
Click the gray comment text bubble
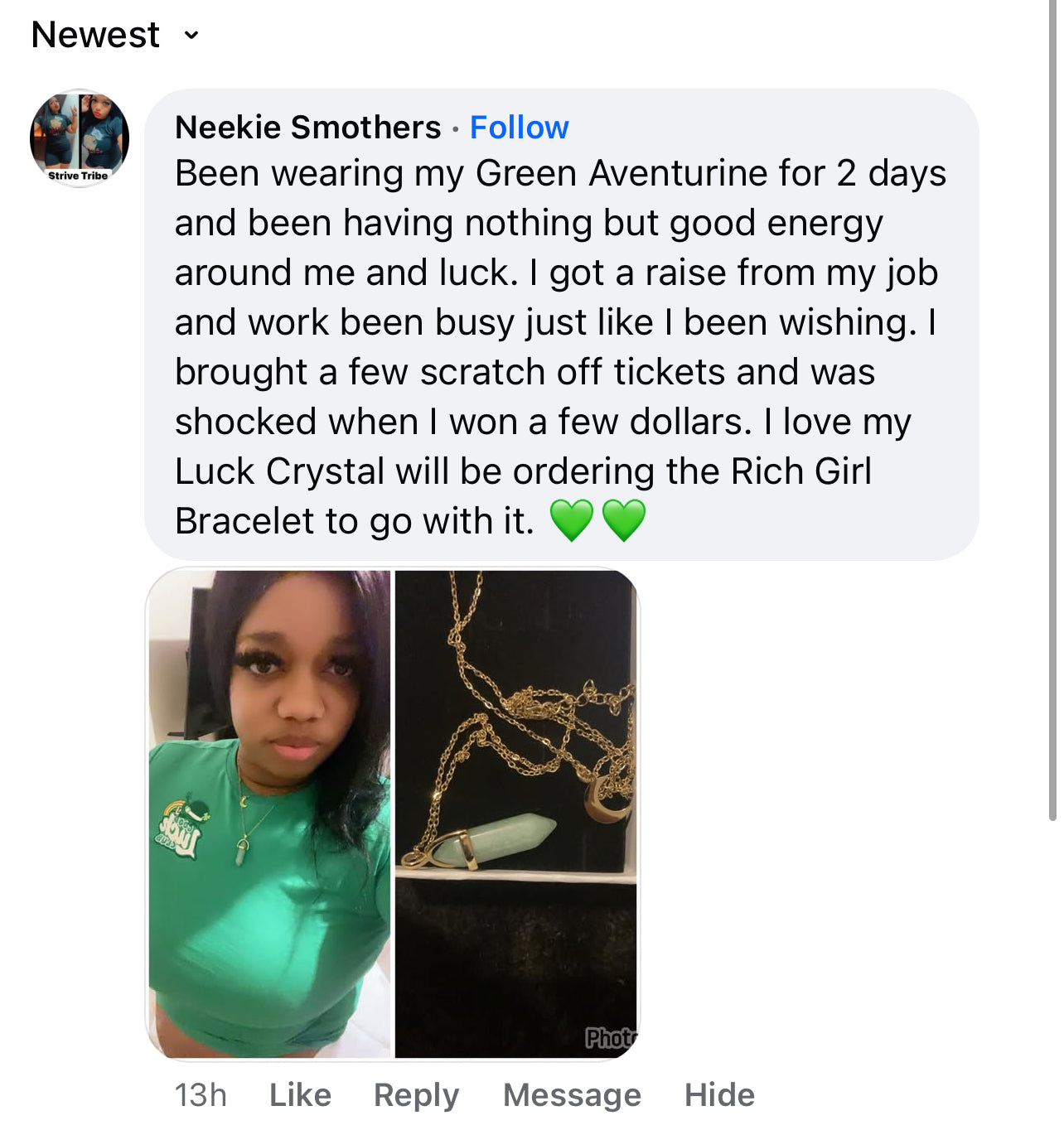(x=560, y=323)
